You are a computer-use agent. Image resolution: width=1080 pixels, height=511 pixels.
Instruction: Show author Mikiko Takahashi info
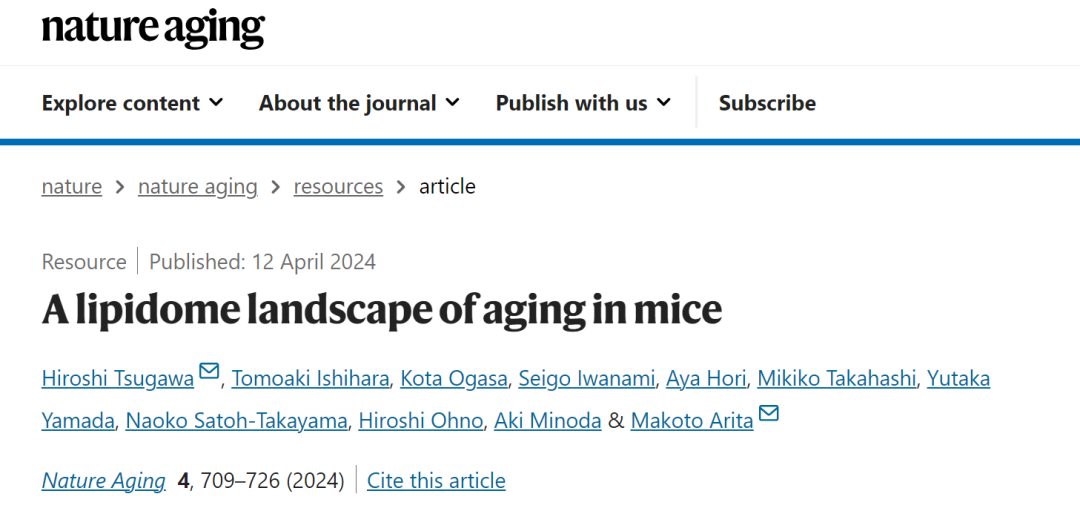pos(836,378)
